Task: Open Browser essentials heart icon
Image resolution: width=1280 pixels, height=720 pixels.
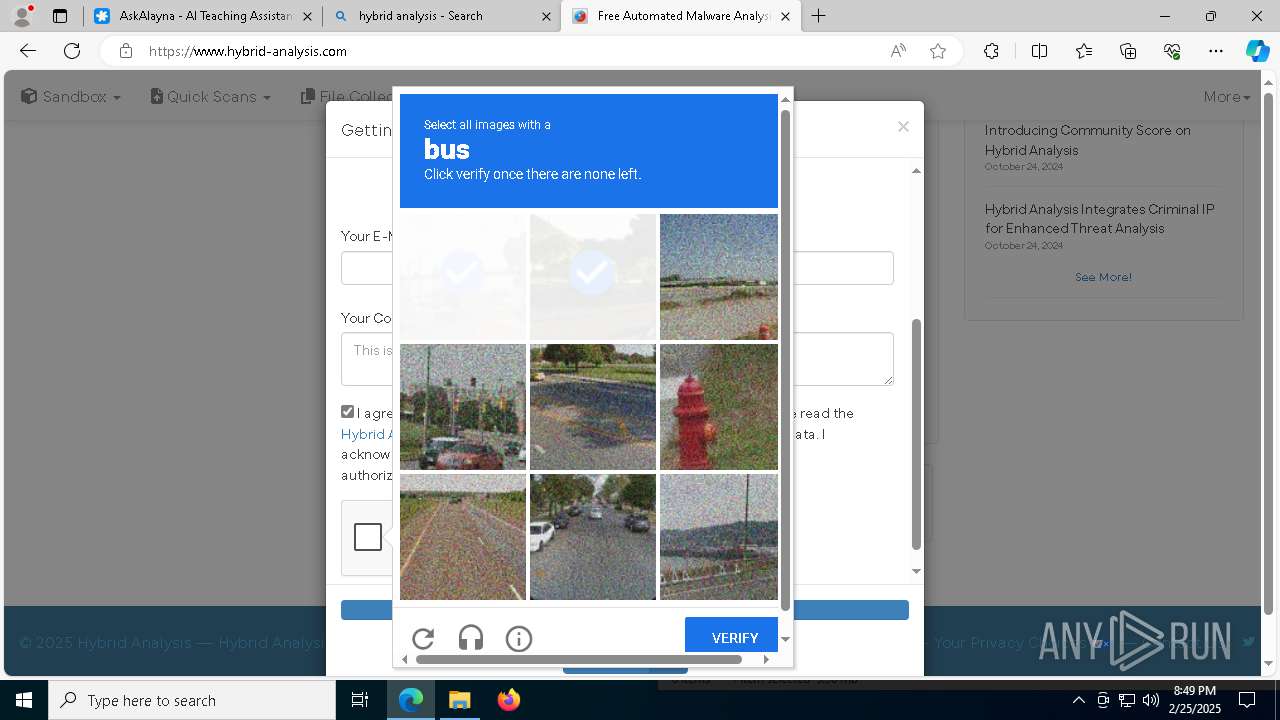Action: coord(1172,51)
